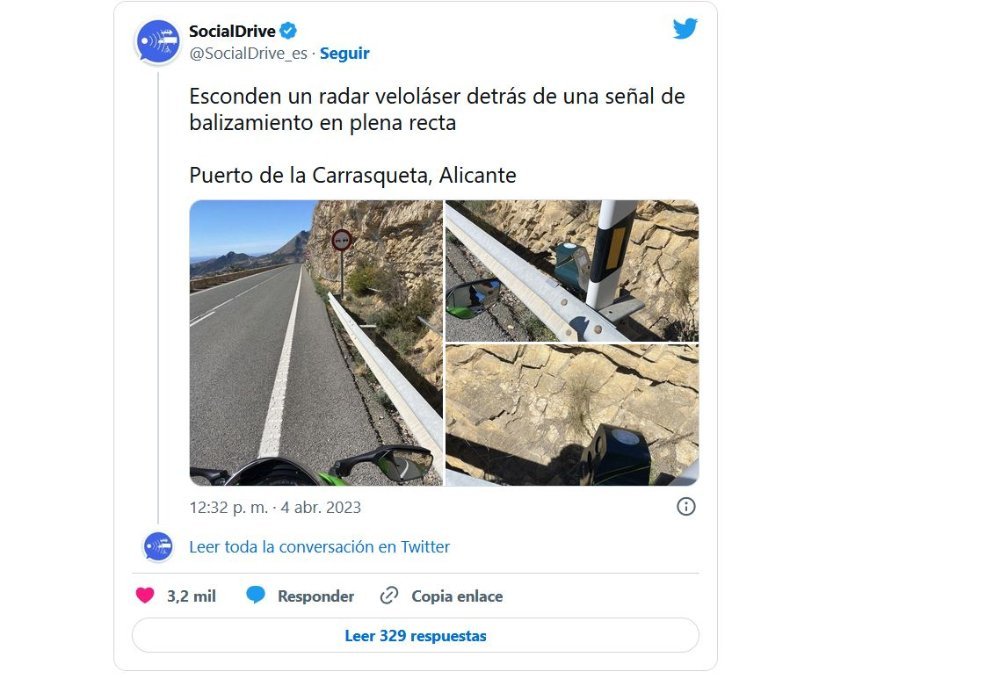Open the SocialDrive profile avatar
1000x679 pixels.
(x=158, y=42)
